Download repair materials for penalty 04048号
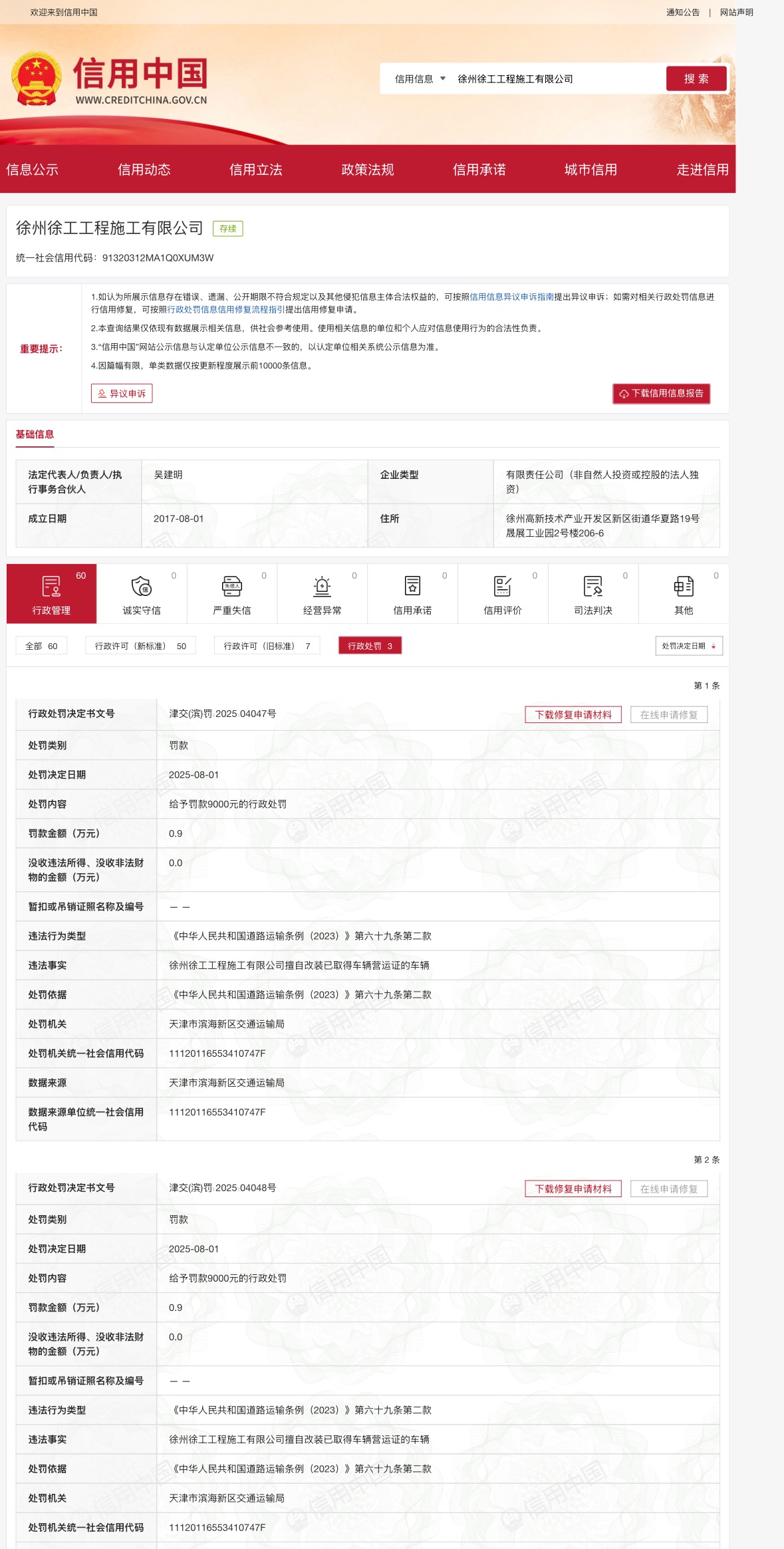Screen dimensions: 784x1549 [x=573, y=1189]
